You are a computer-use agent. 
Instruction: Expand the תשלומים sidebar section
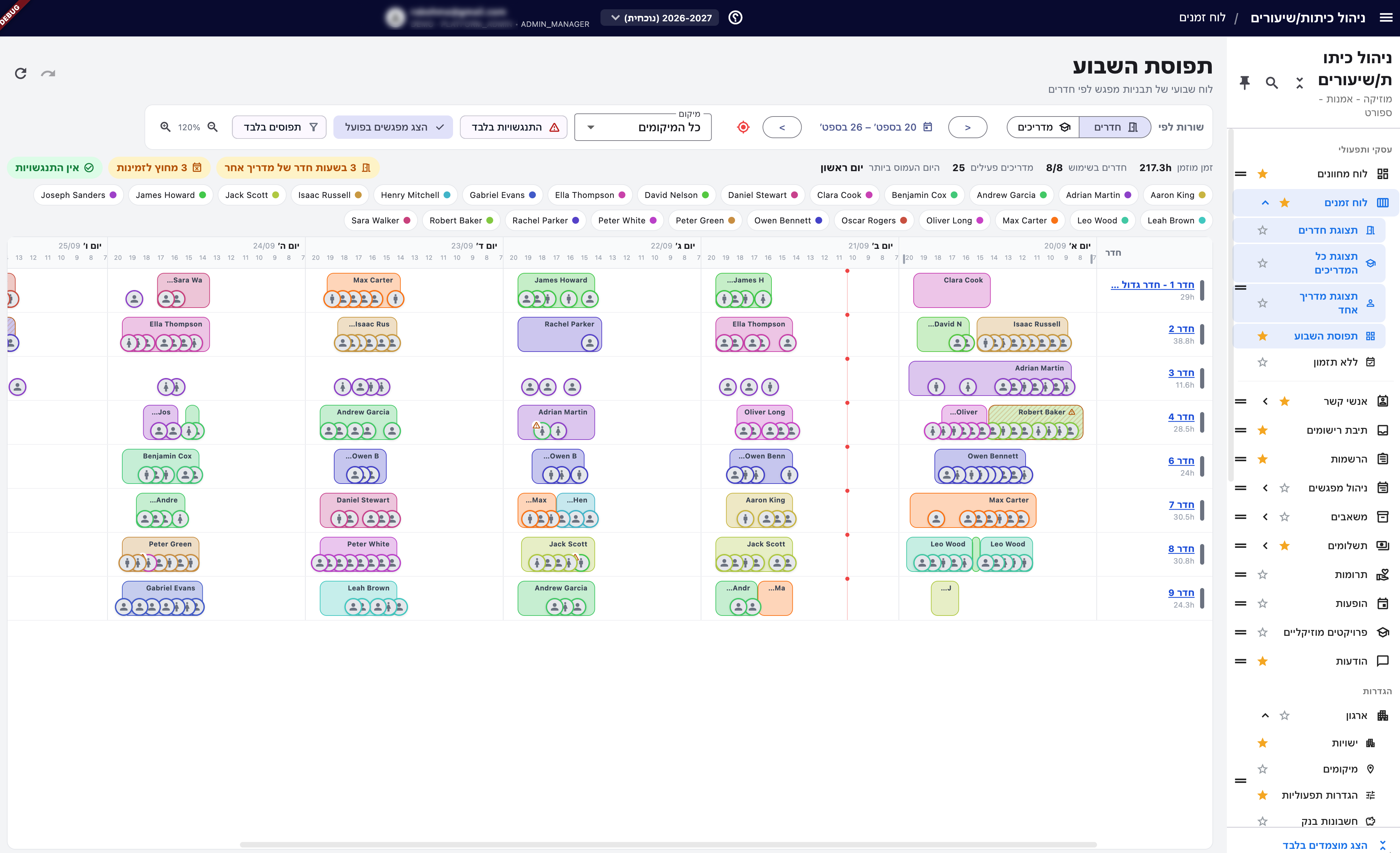coord(1265,546)
